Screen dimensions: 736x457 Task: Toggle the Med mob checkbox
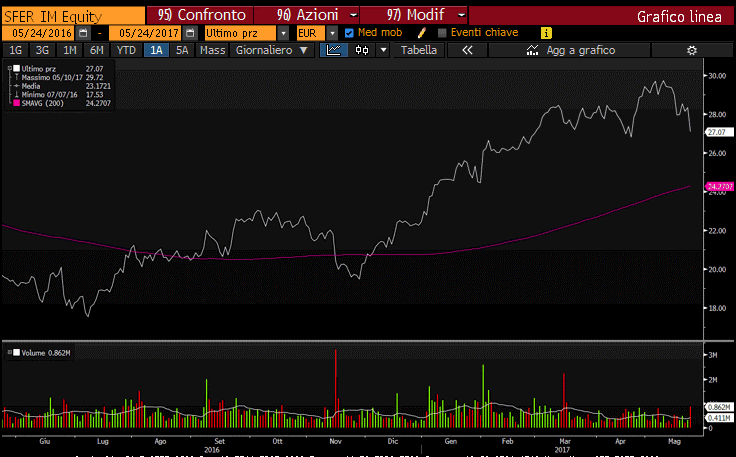pos(349,33)
